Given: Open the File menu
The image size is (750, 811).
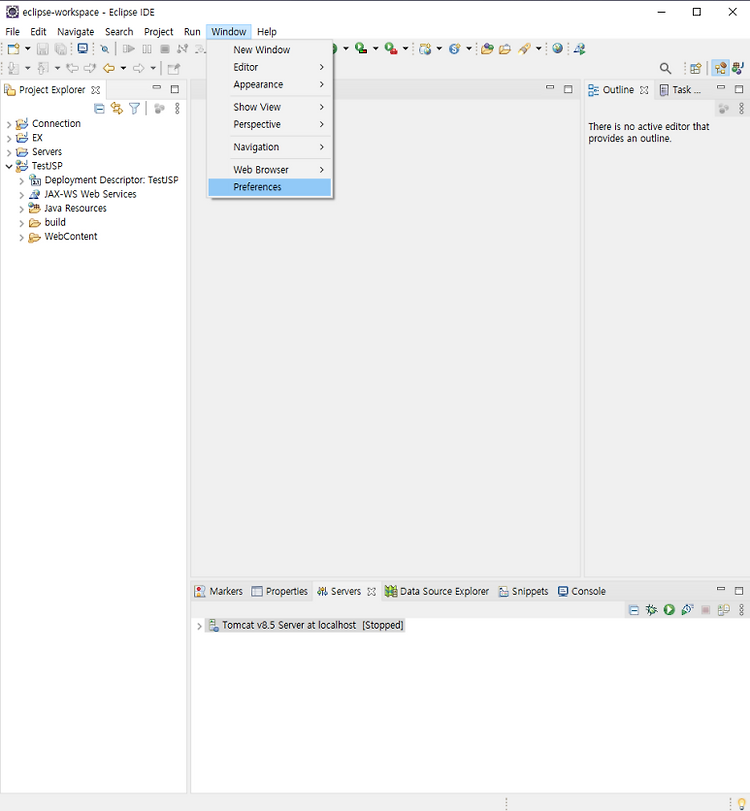Looking at the screenshot, I should coord(12,32).
